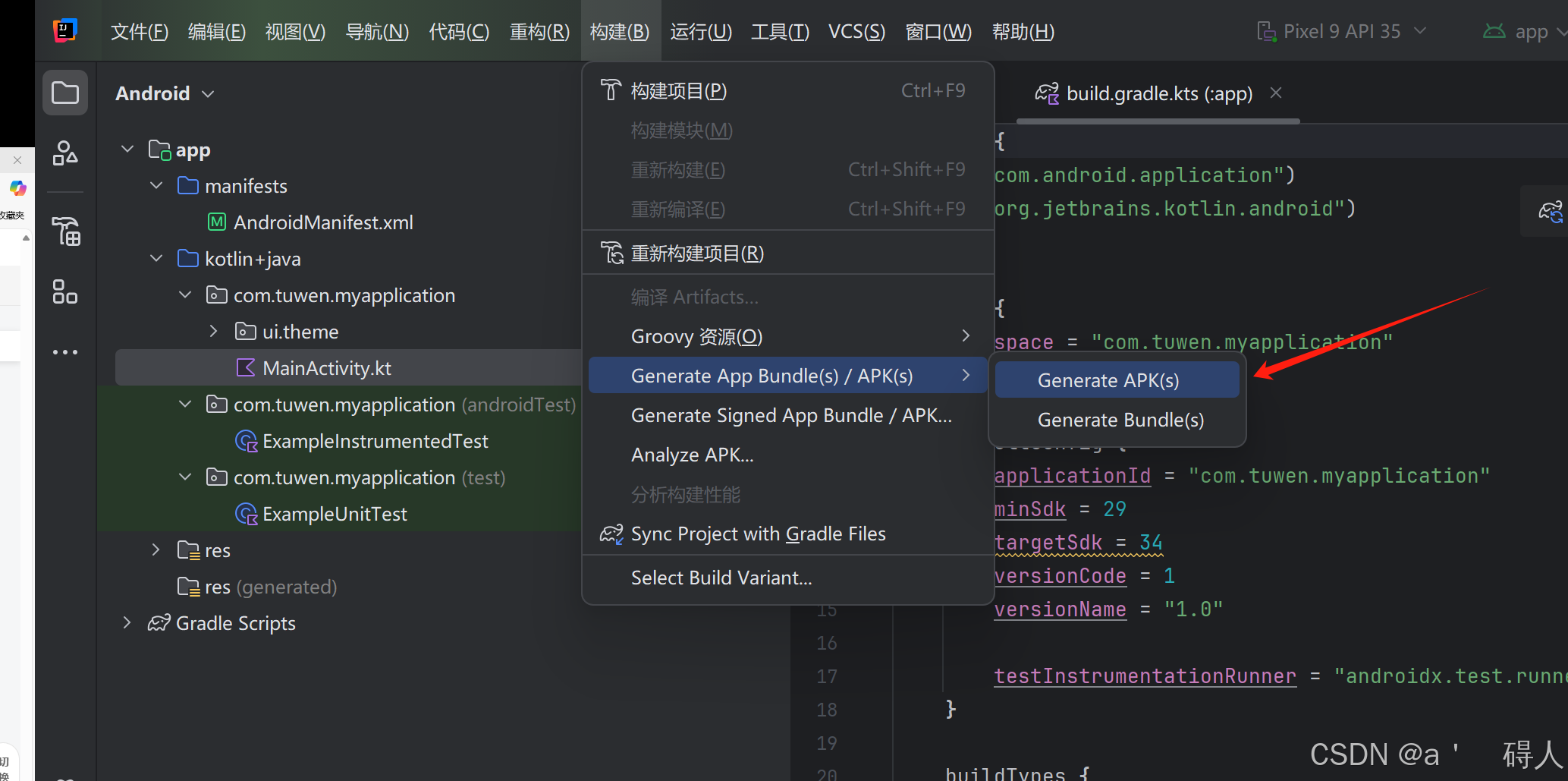The height and width of the screenshot is (781, 1568).
Task: Open the 文件(F) menu
Action: coord(140,31)
